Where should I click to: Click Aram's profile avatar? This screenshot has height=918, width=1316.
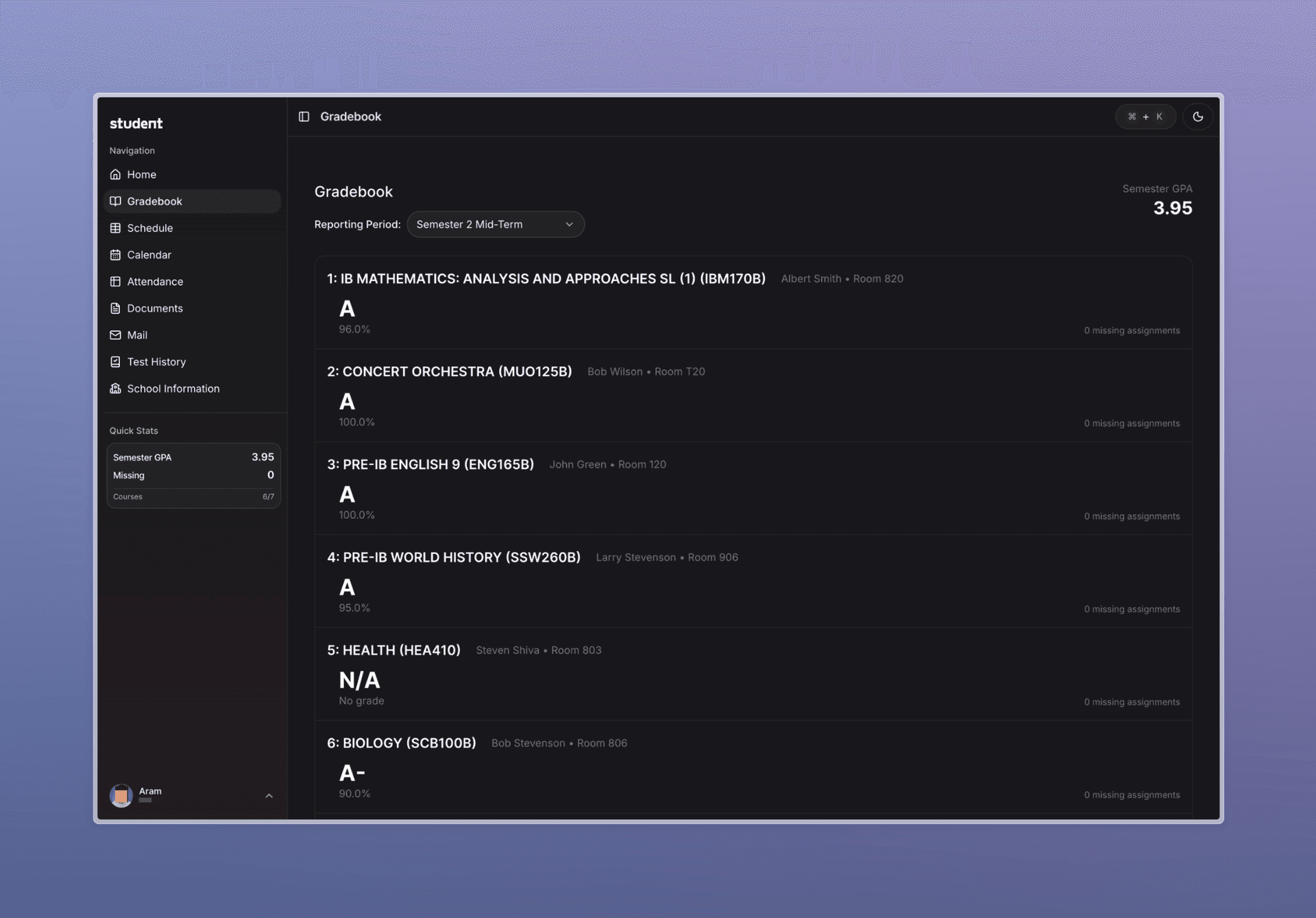tap(121, 795)
